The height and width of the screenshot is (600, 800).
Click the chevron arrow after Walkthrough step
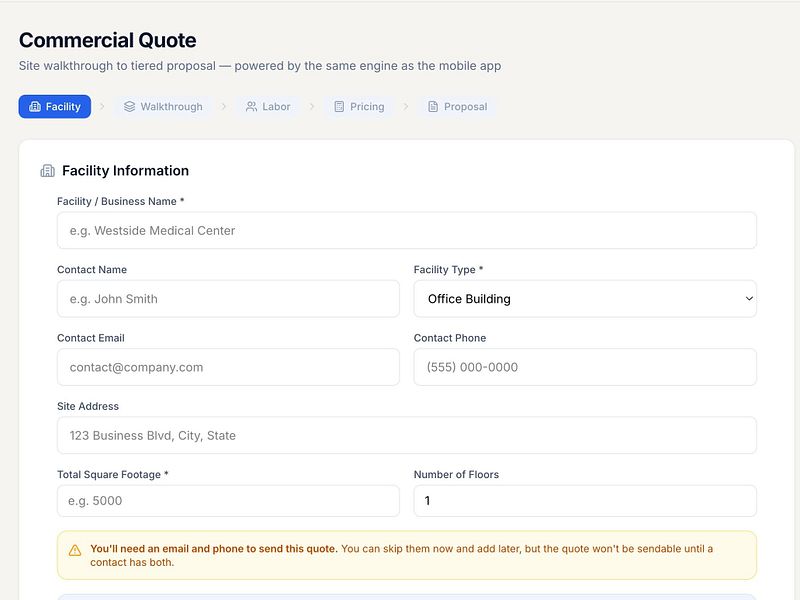point(223,107)
